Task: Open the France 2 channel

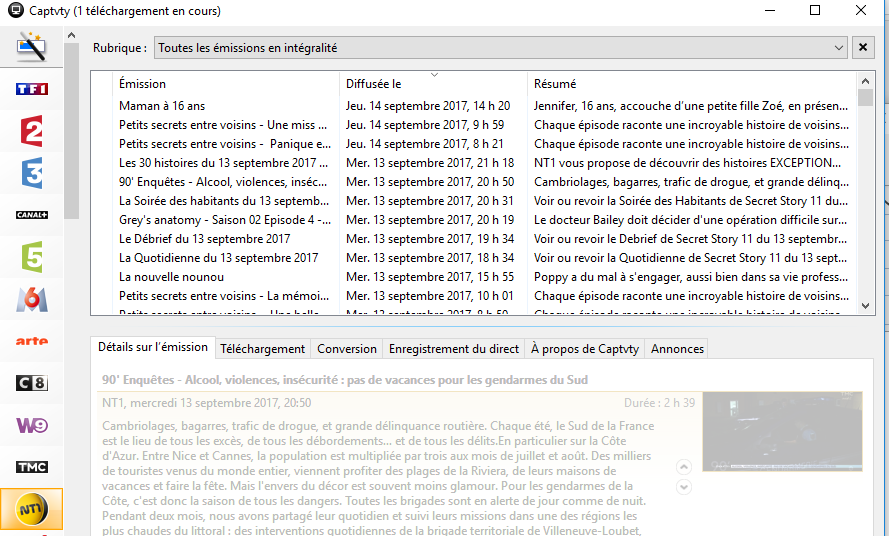Action: [32, 131]
